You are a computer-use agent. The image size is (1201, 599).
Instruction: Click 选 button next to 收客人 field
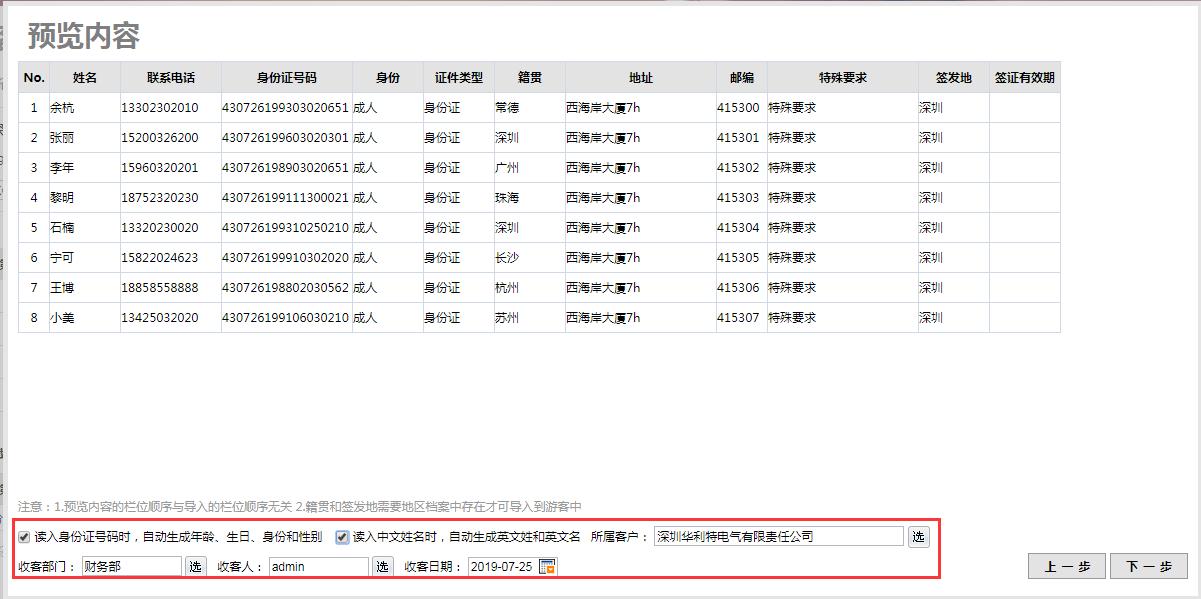[x=382, y=567]
